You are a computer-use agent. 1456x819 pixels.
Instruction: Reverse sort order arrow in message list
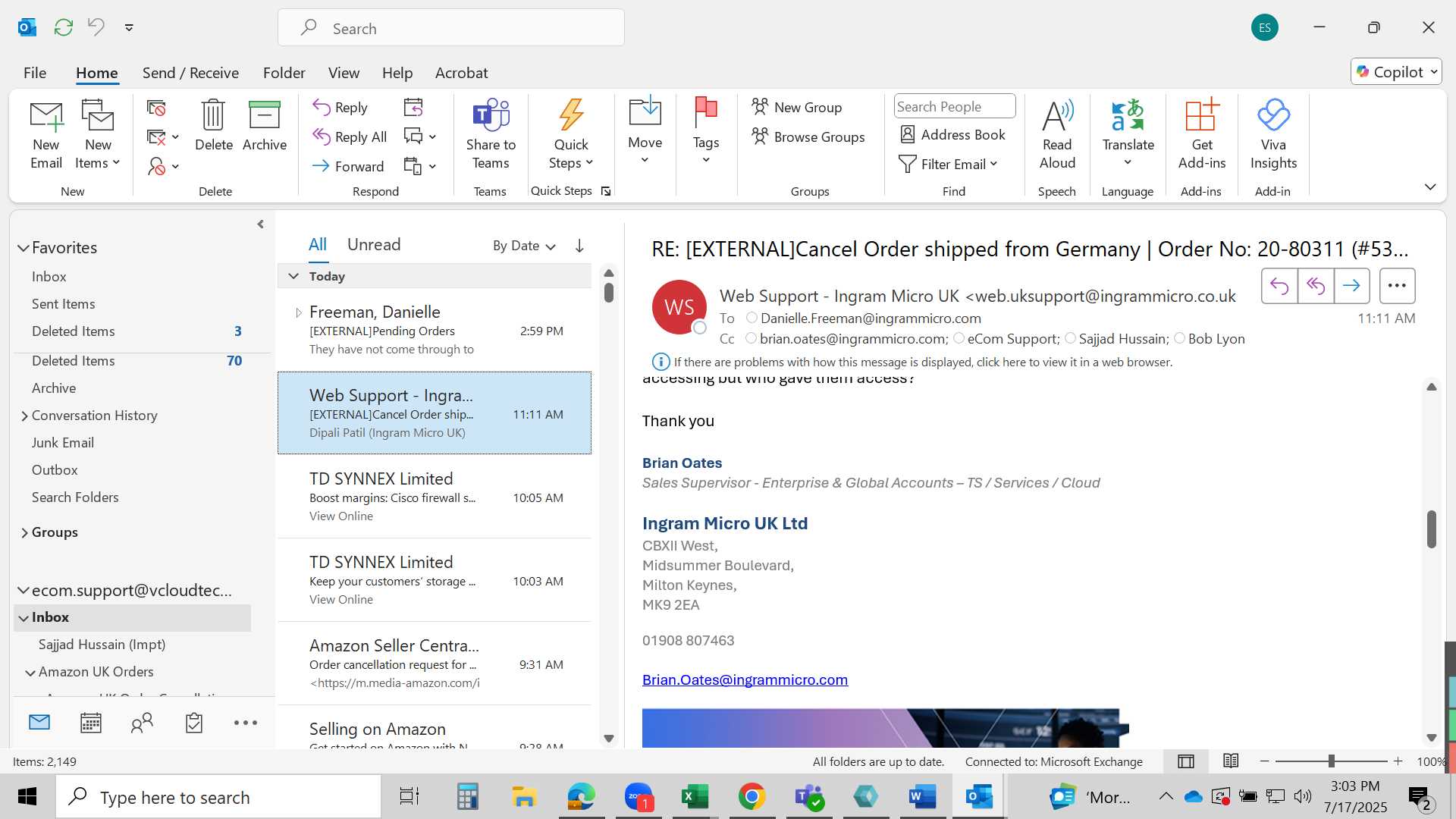tap(579, 246)
